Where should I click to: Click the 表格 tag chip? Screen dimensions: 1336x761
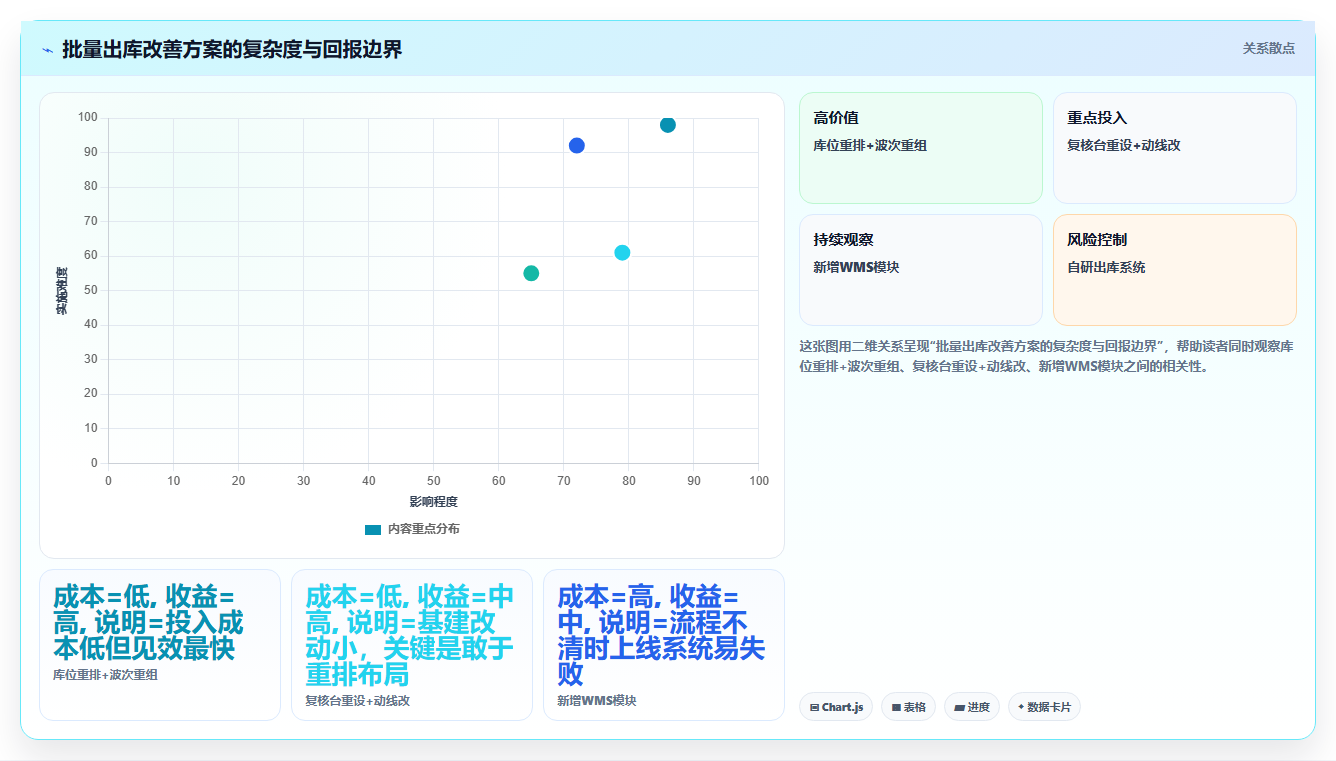click(x=908, y=707)
